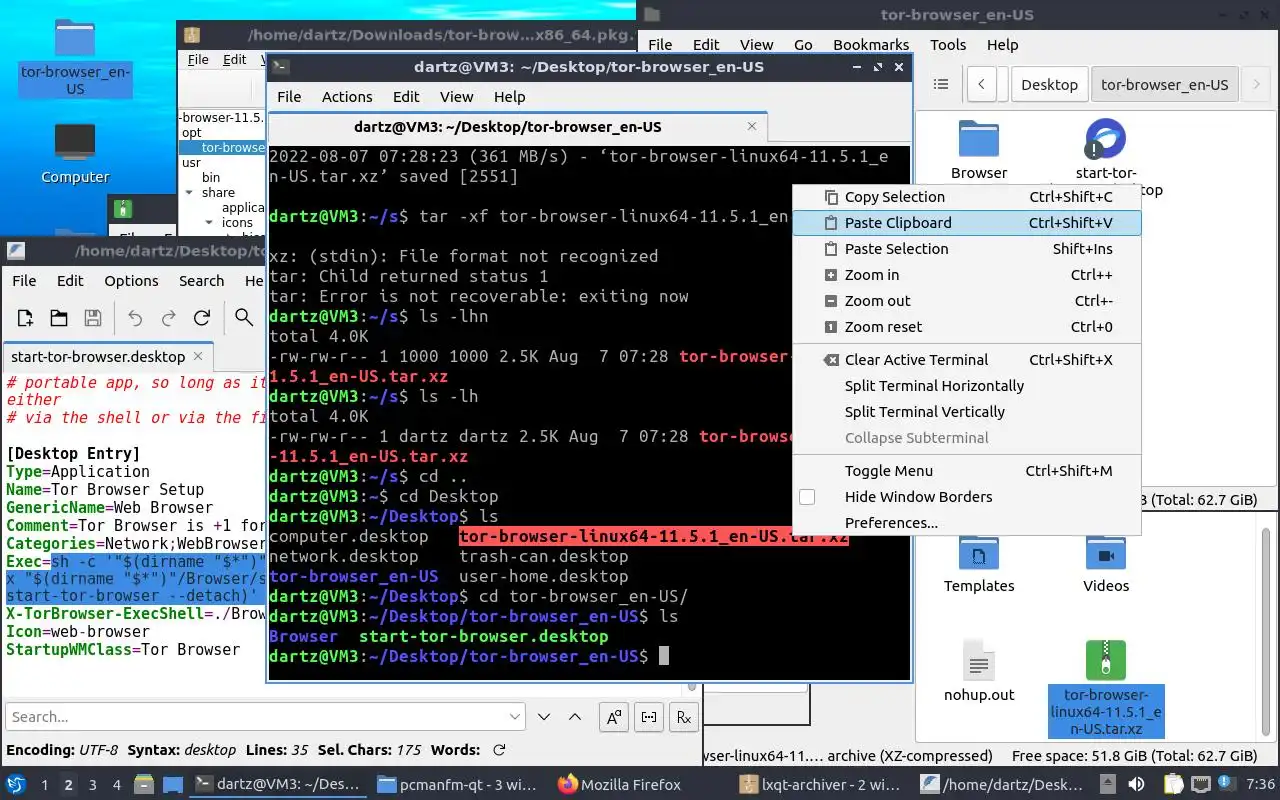Open the QTerminal View menu

pyautogui.click(x=456, y=97)
